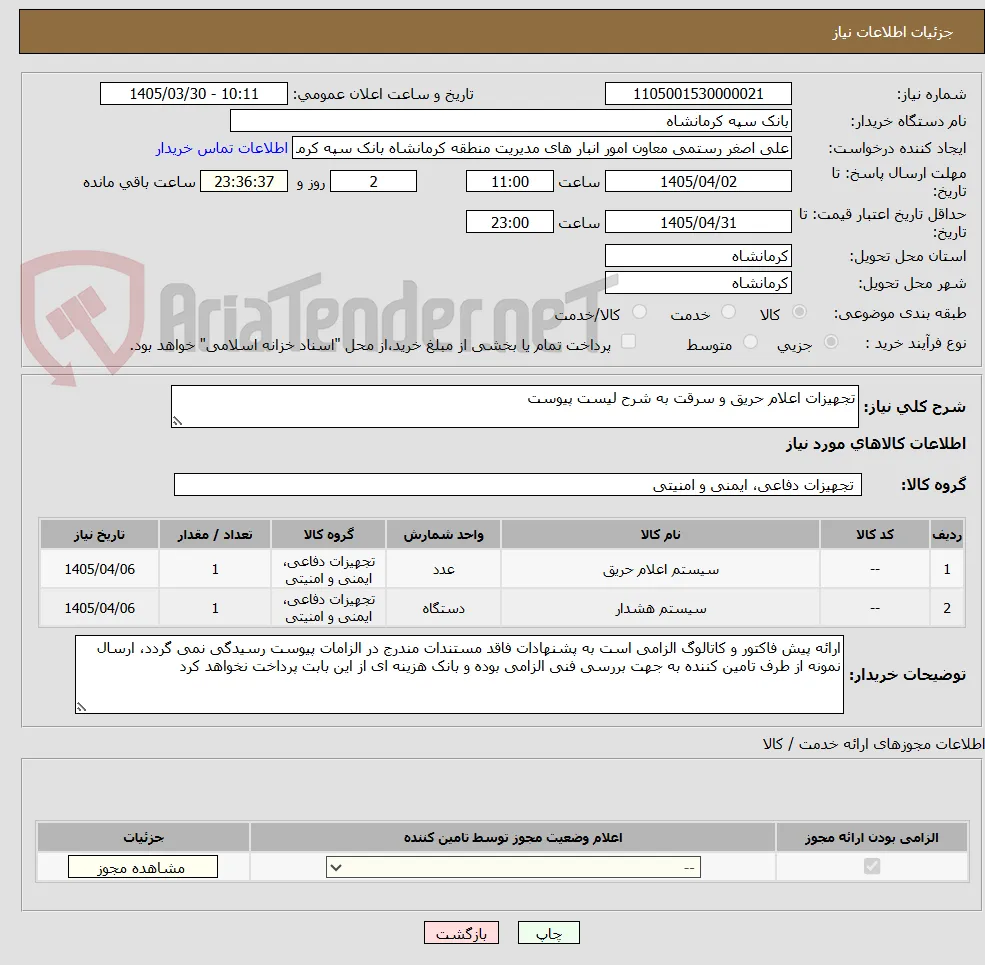Click the response deadline time 11:00
985x965 pixels.
[x=509, y=182]
